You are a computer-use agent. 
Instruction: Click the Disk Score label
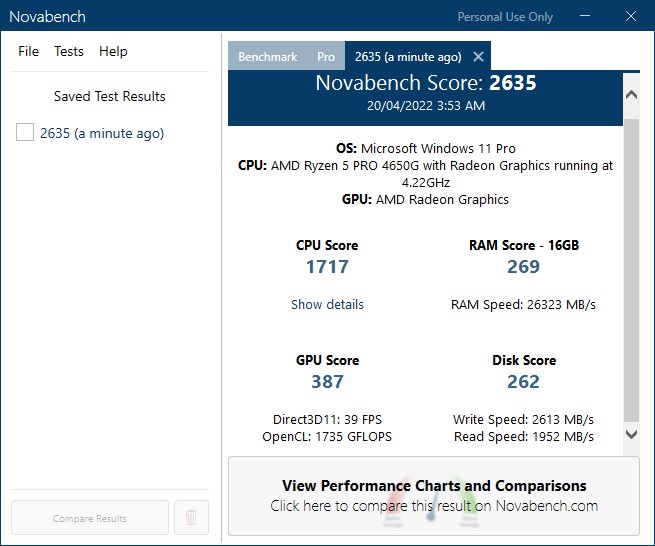[x=524, y=360]
